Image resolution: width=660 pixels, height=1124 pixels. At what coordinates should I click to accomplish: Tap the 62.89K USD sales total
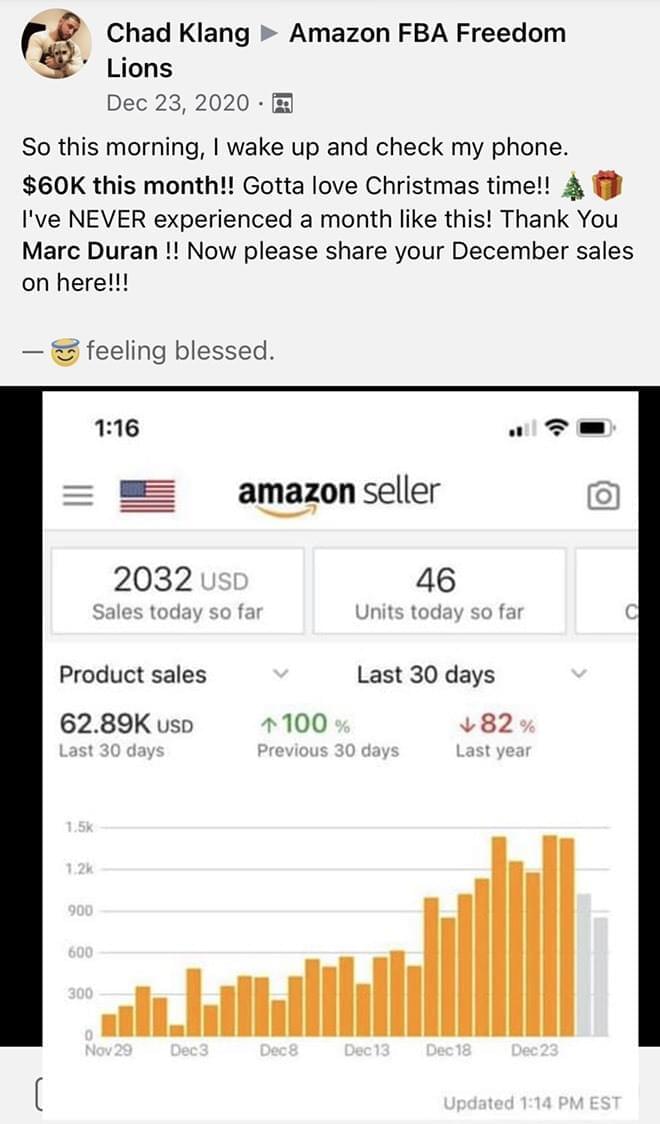click(x=125, y=723)
